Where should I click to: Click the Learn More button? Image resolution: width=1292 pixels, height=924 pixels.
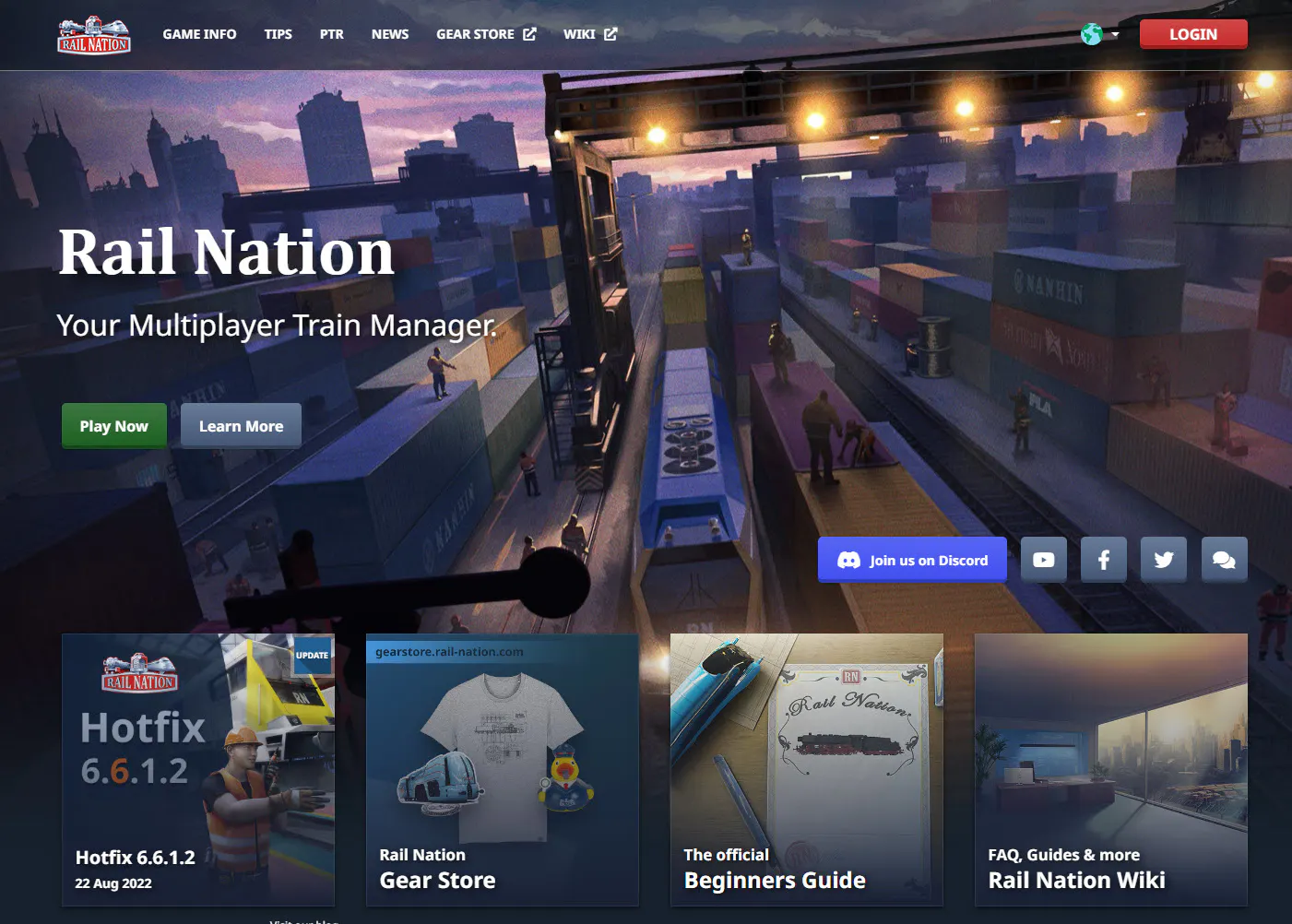(x=241, y=426)
